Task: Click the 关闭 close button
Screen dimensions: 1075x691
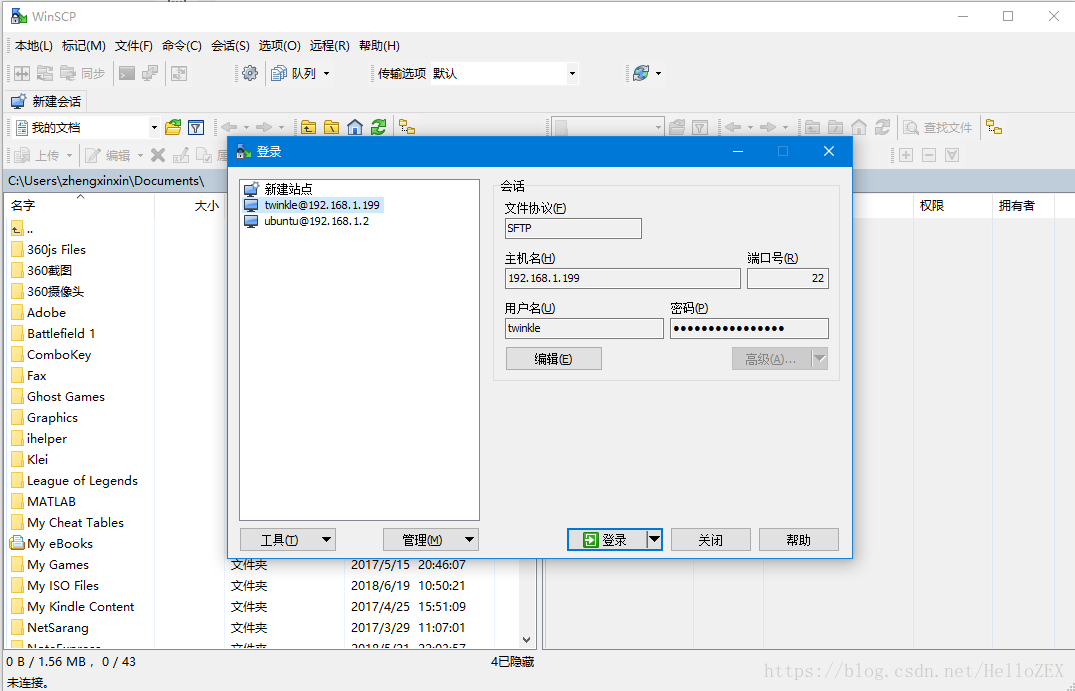Action: [710, 540]
